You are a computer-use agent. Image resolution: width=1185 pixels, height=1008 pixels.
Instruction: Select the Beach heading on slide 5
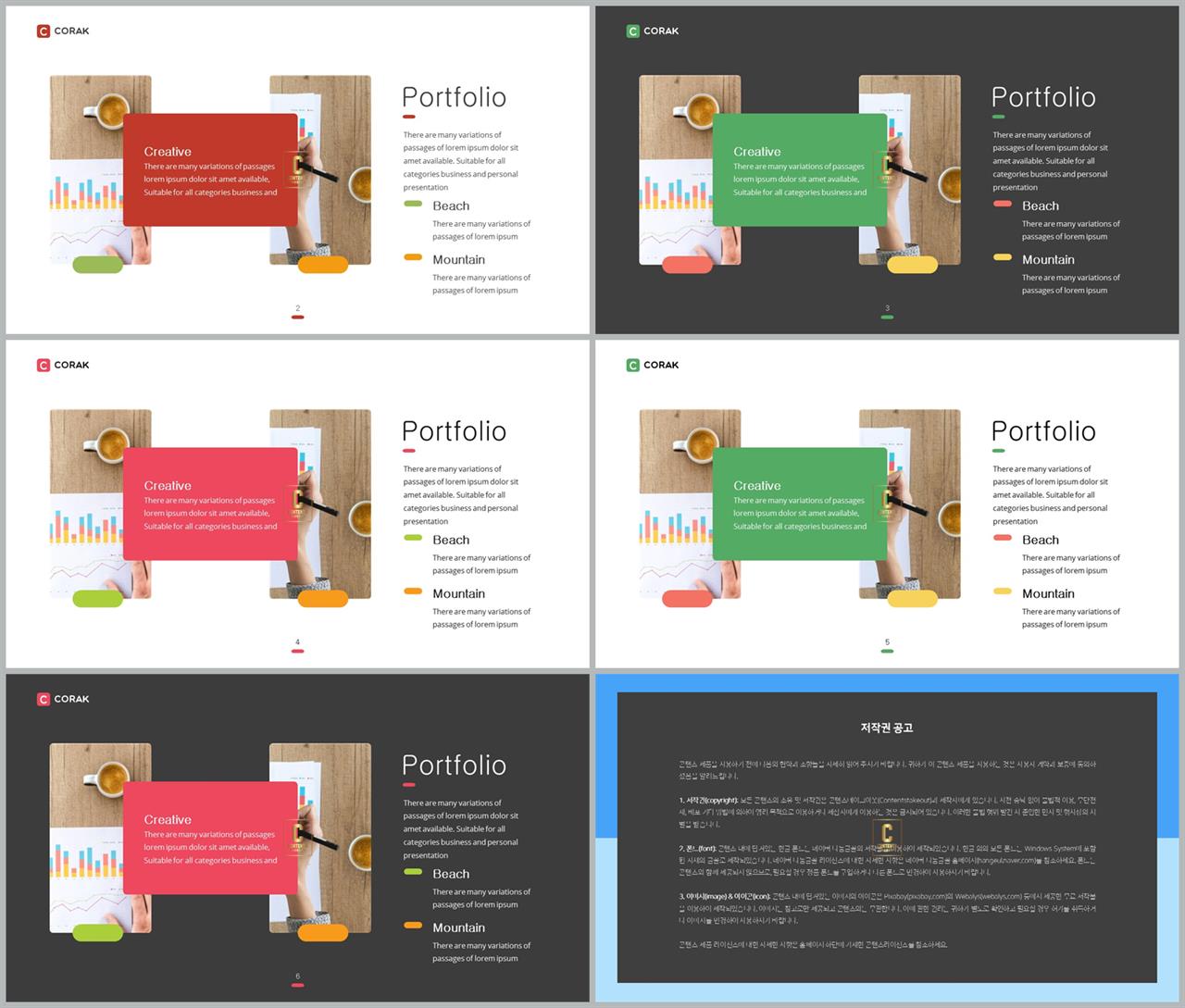coord(1041,540)
